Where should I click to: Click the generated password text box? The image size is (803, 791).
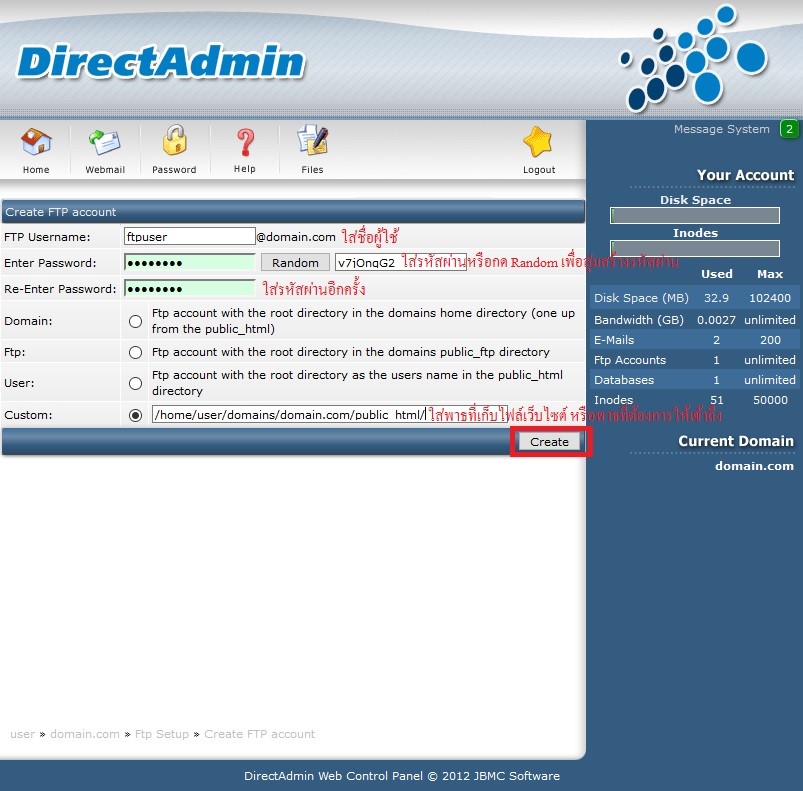point(400,263)
